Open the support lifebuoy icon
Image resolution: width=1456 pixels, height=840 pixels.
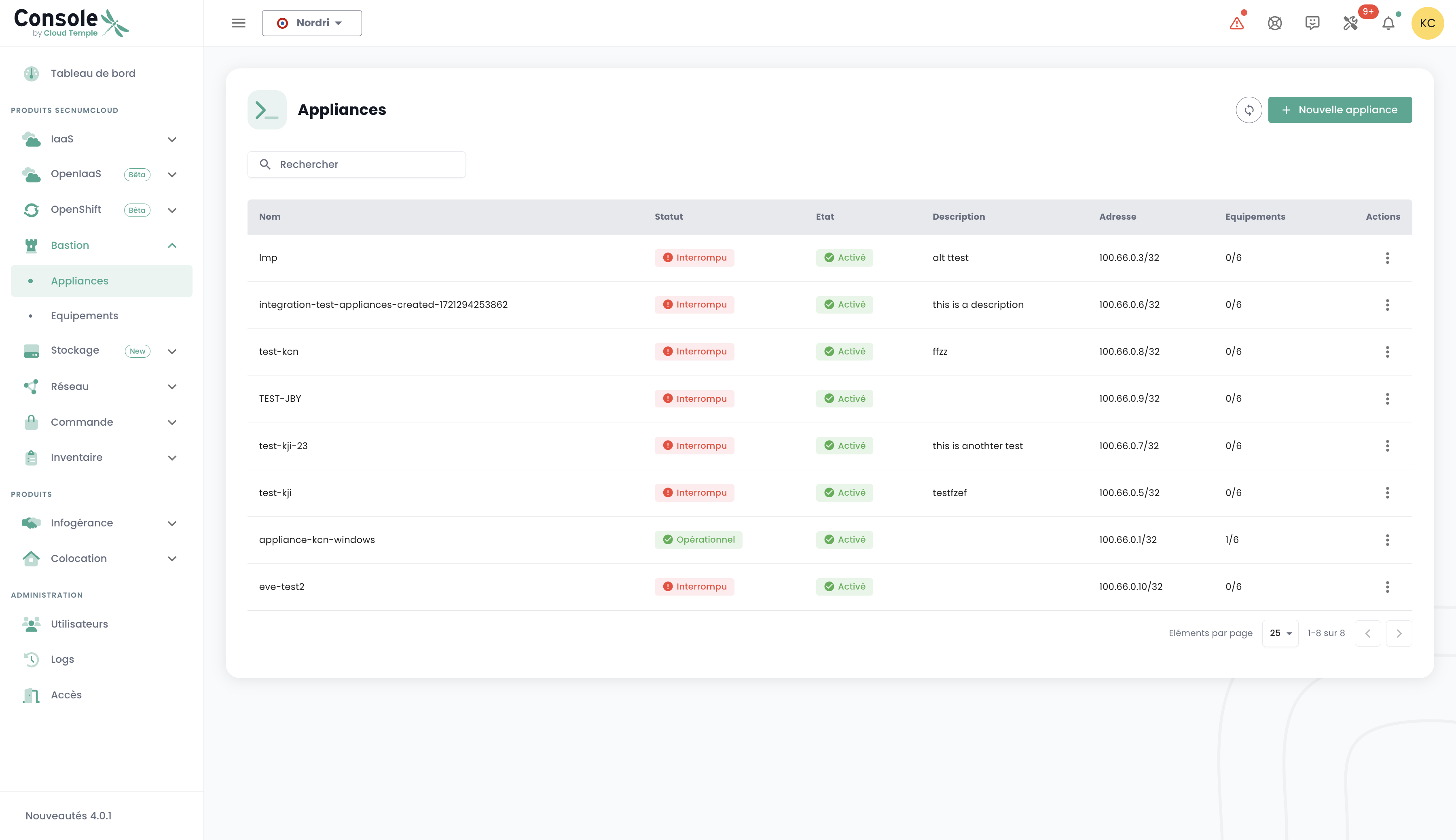click(x=1274, y=23)
